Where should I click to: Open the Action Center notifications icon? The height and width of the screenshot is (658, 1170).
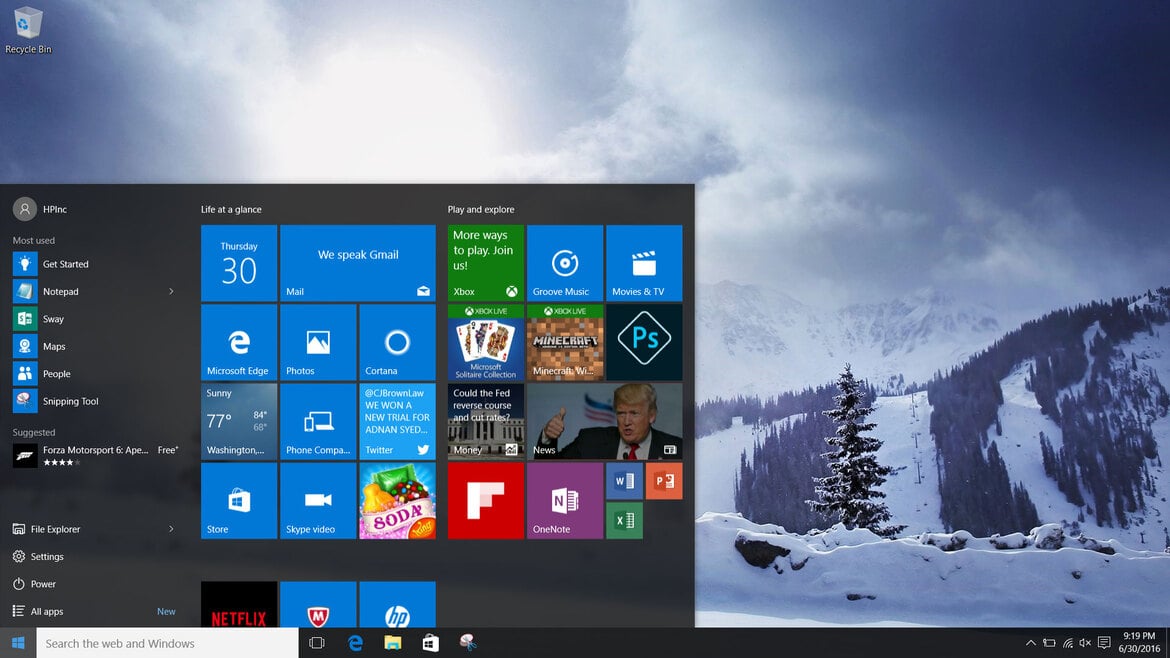click(1104, 643)
